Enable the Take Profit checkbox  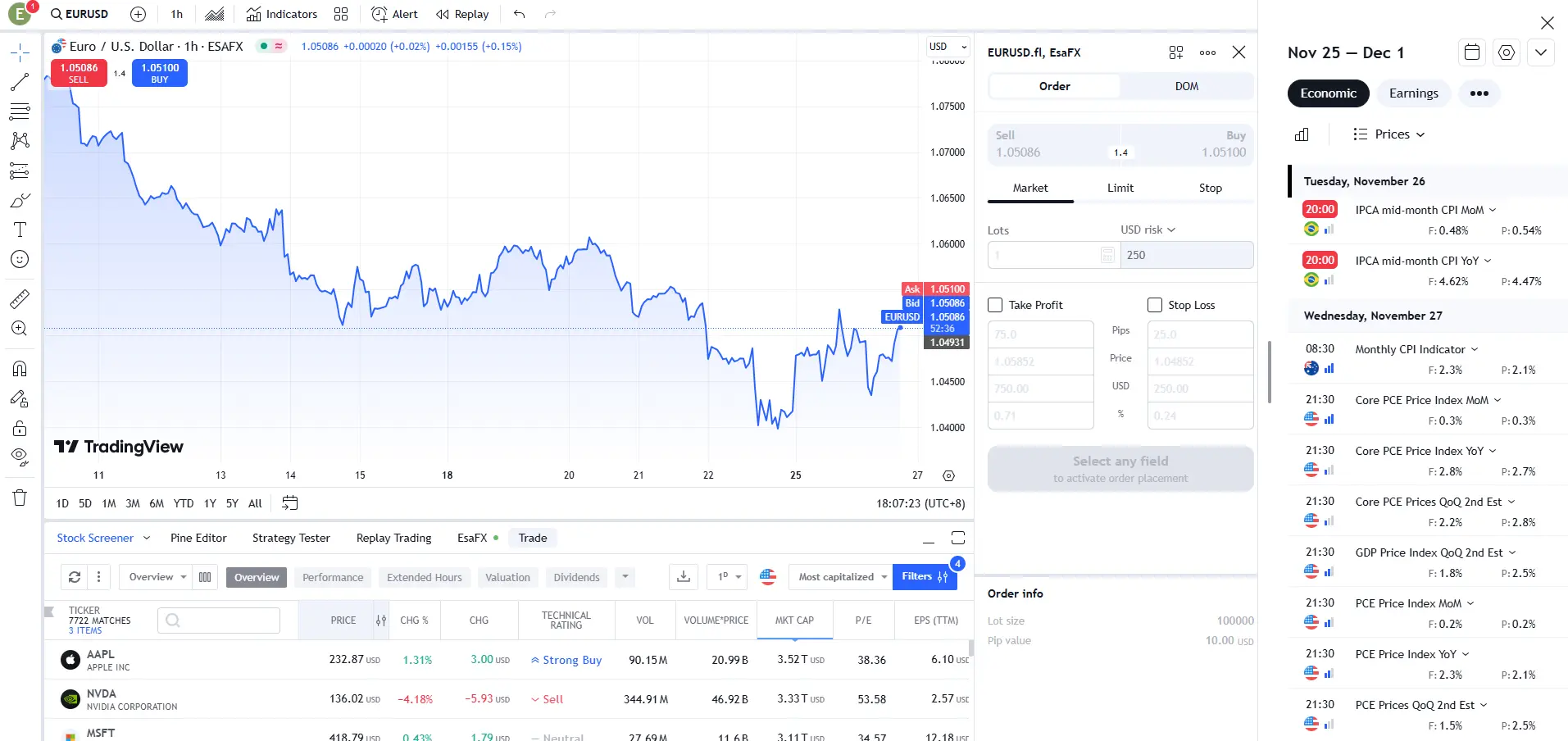coord(995,305)
